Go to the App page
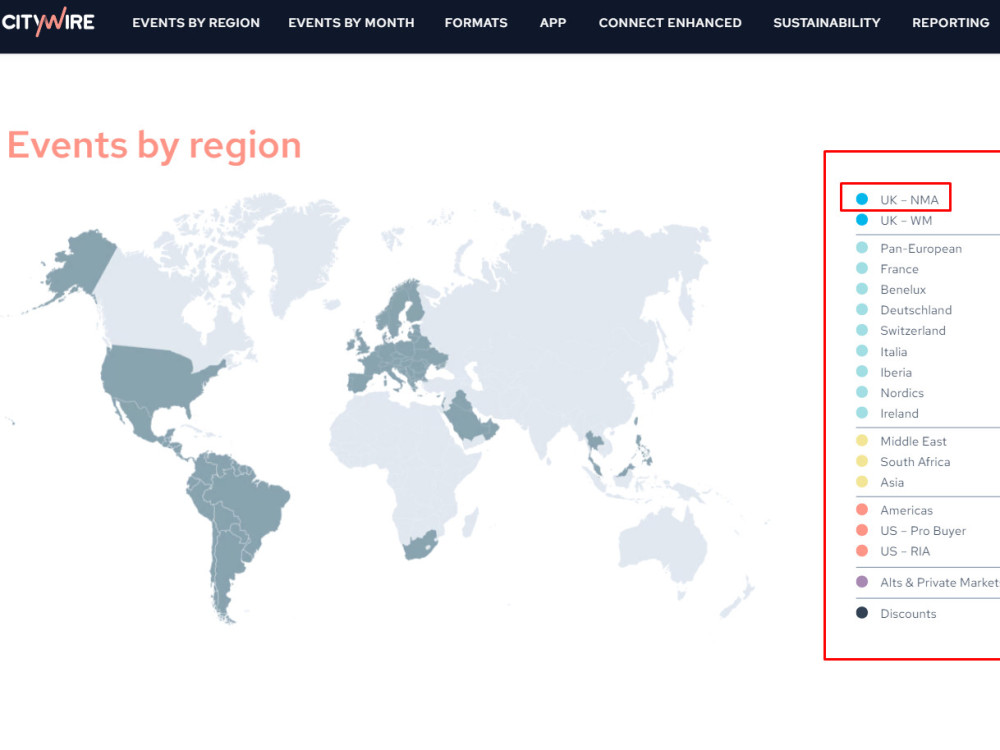This screenshot has height=750, width=1000. [553, 23]
